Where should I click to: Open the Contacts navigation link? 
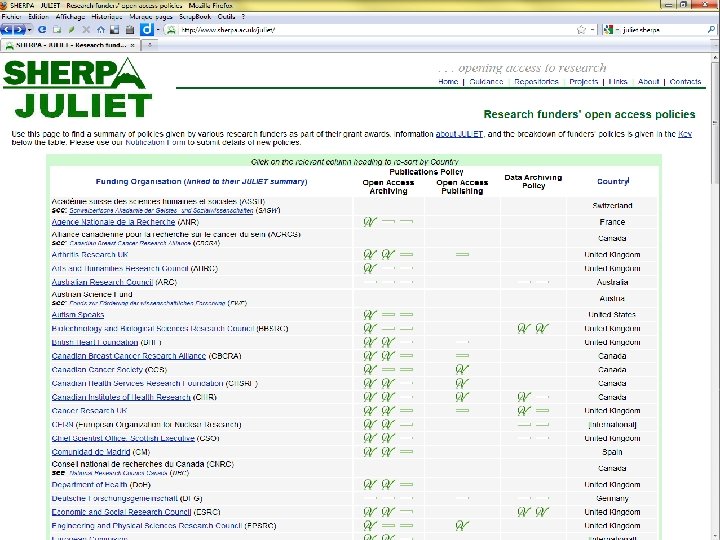[685, 82]
